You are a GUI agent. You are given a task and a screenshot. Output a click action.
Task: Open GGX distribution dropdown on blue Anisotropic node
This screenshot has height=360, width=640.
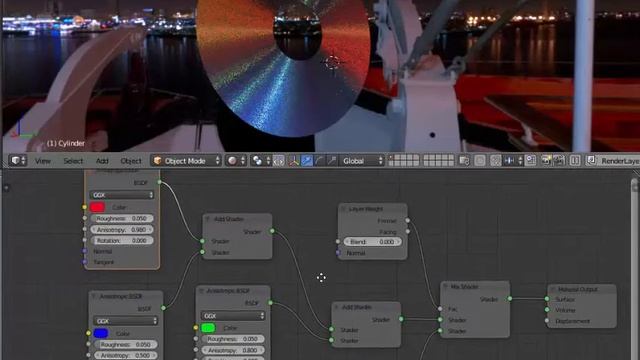pyautogui.click(x=126, y=321)
